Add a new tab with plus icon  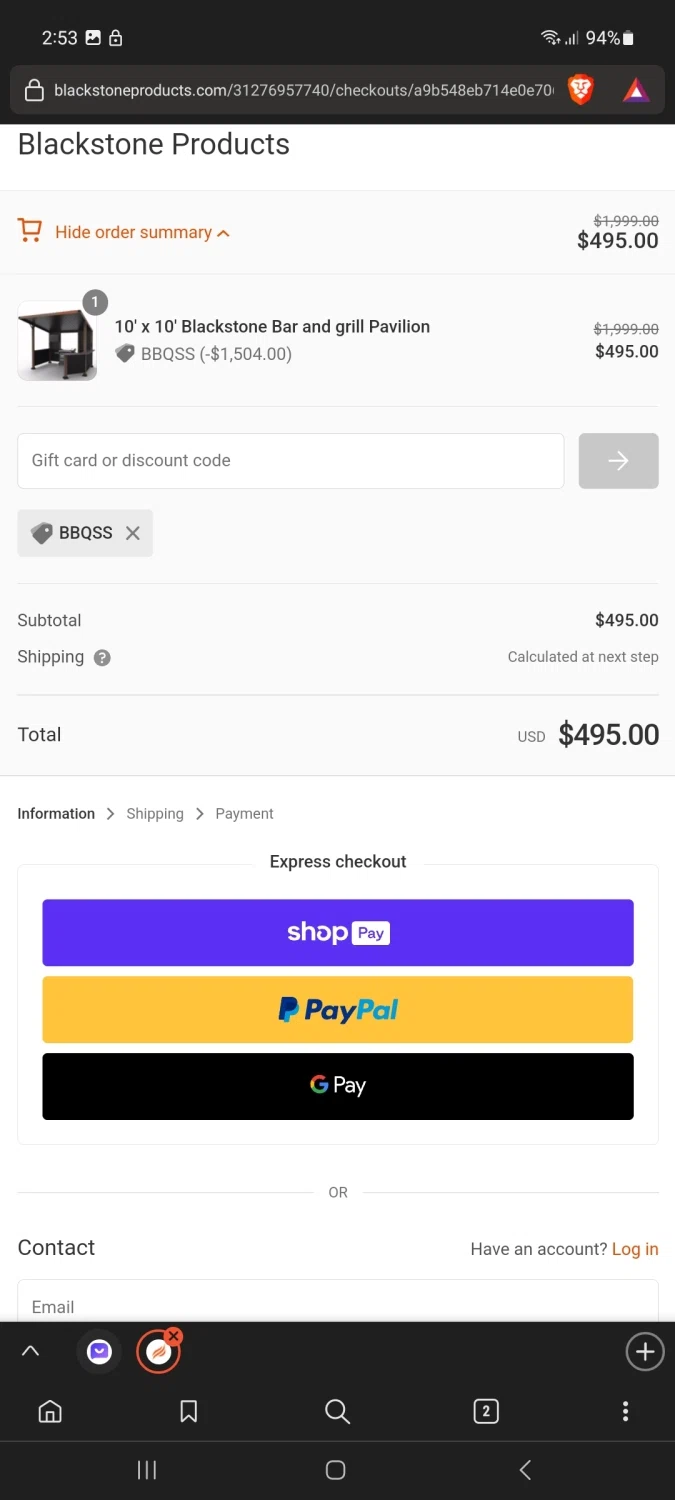(x=644, y=1352)
